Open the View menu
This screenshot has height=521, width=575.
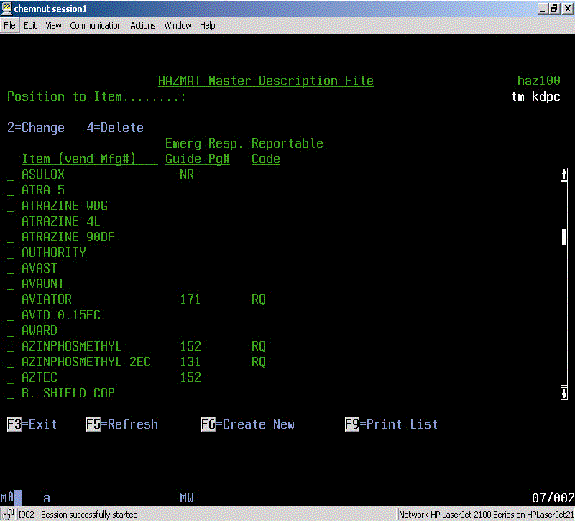tap(53, 26)
